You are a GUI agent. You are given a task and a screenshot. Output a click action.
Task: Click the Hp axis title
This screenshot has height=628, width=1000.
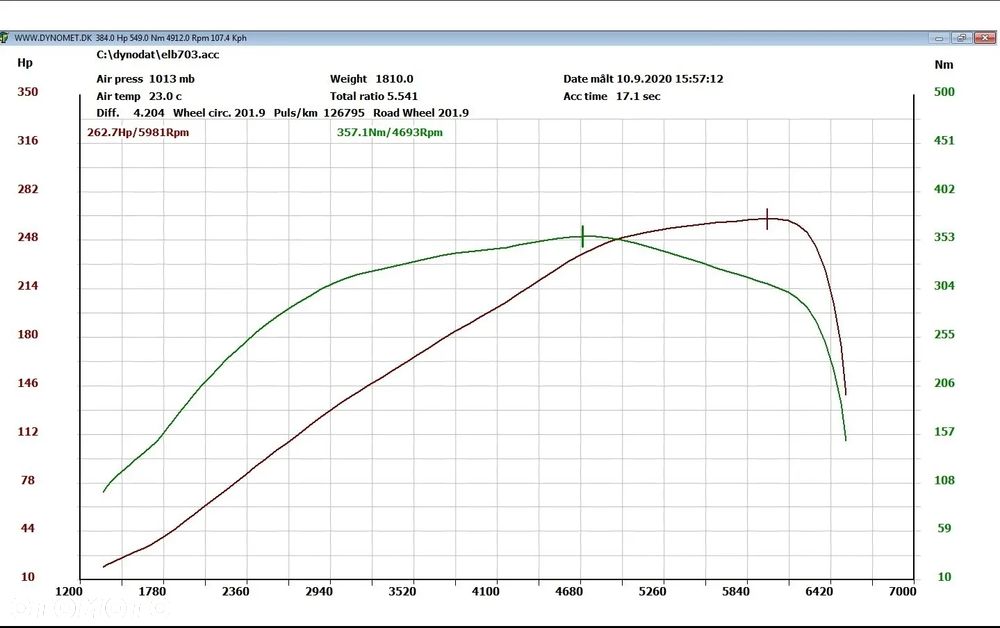(x=25, y=62)
